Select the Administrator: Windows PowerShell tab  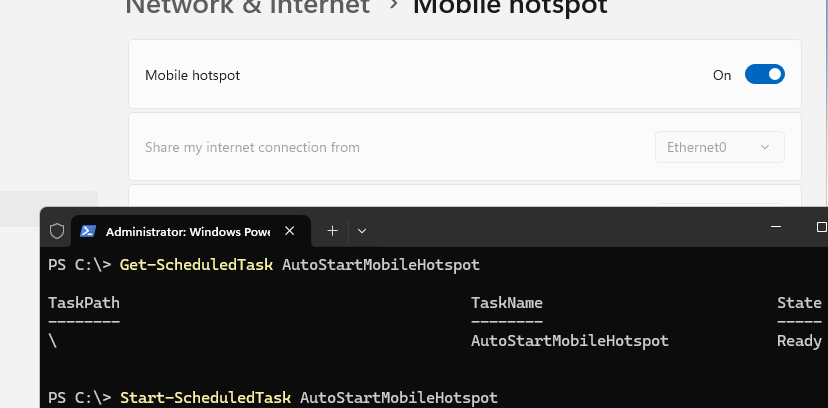tap(187, 231)
